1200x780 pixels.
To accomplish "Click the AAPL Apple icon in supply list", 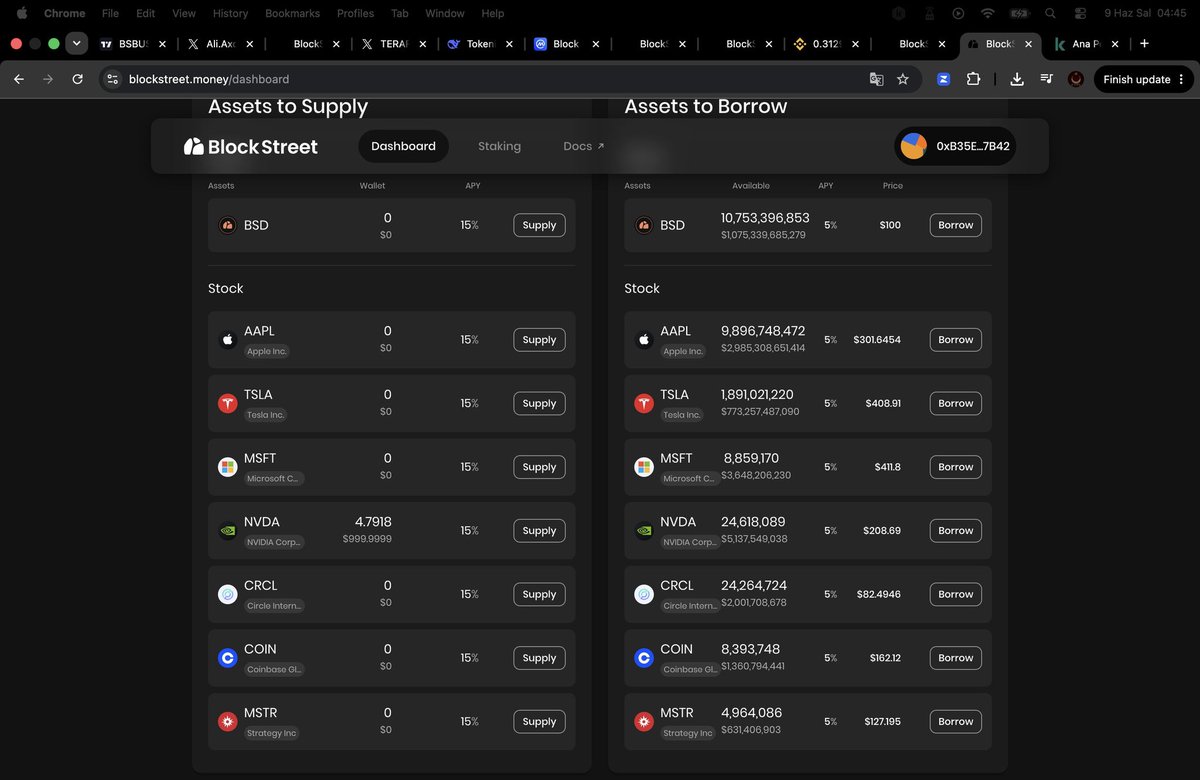I will pos(227,340).
